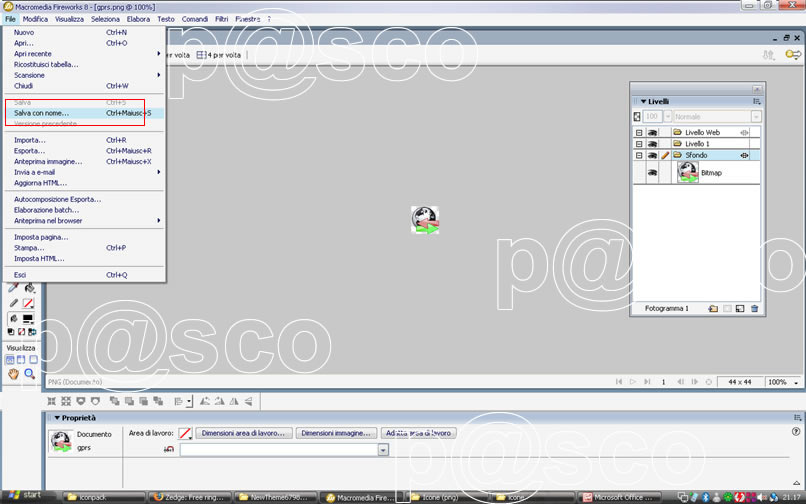Viewport: 806px width, 504px height.
Task: Hide the Bitmap object
Action: (652, 173)
